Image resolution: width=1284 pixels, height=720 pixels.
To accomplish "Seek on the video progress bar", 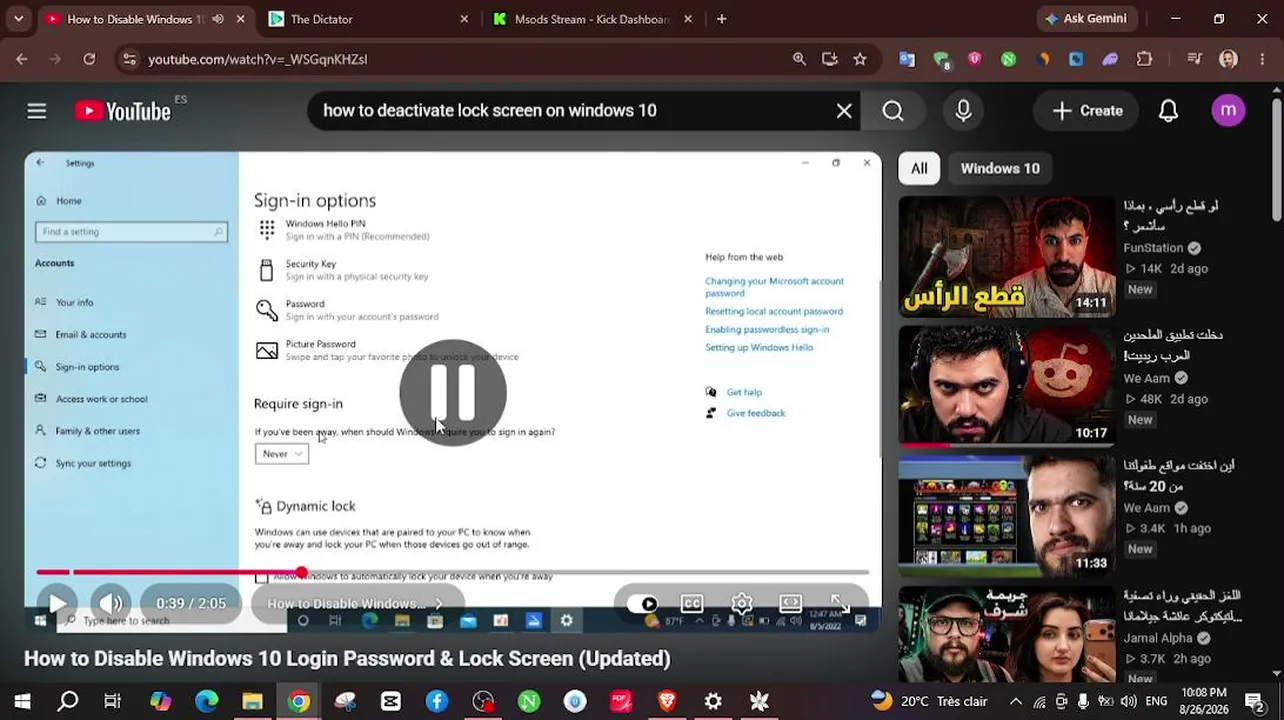I will [453, 572].
